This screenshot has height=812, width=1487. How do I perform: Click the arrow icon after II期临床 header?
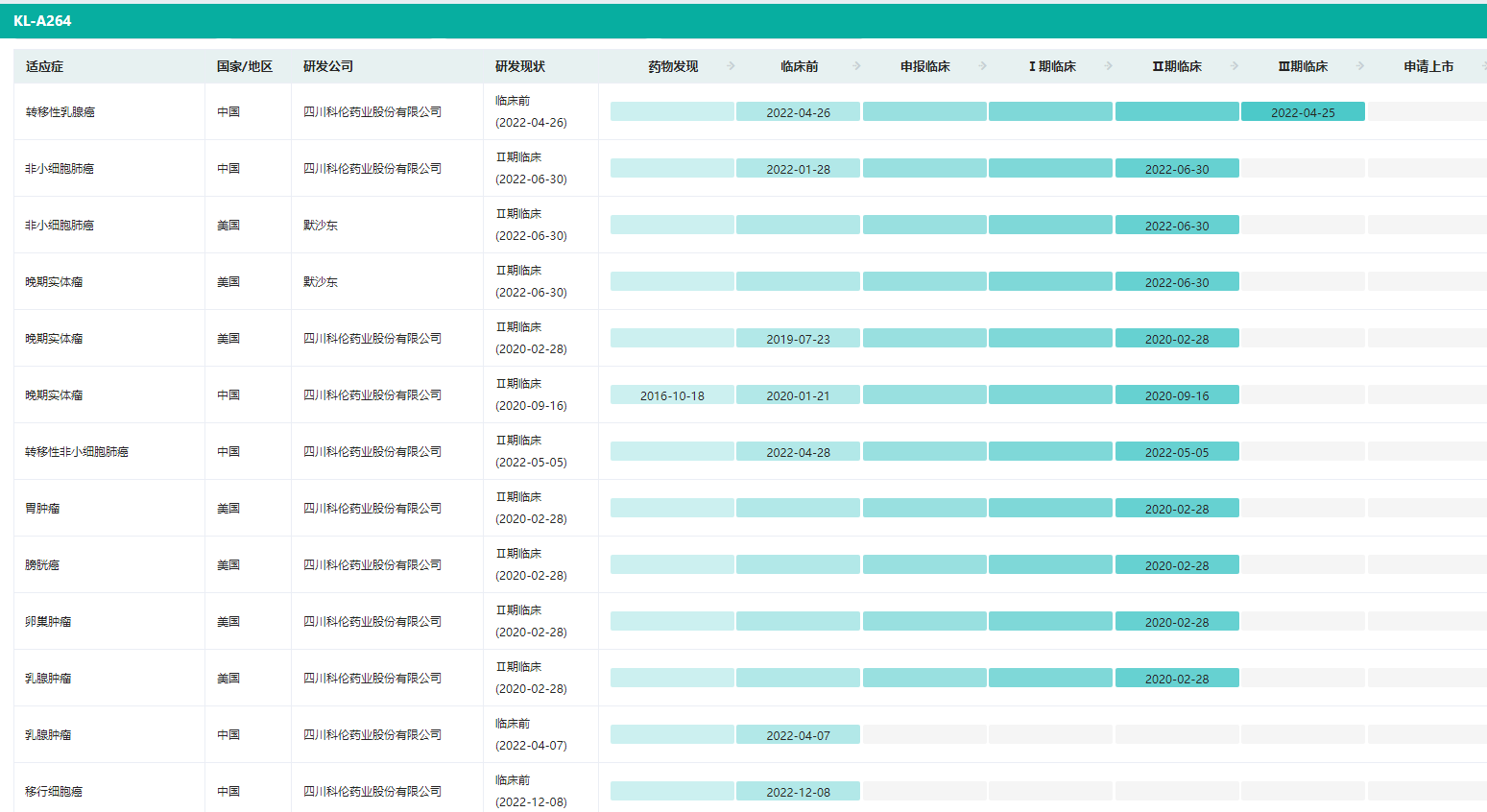coord(1235,66)
